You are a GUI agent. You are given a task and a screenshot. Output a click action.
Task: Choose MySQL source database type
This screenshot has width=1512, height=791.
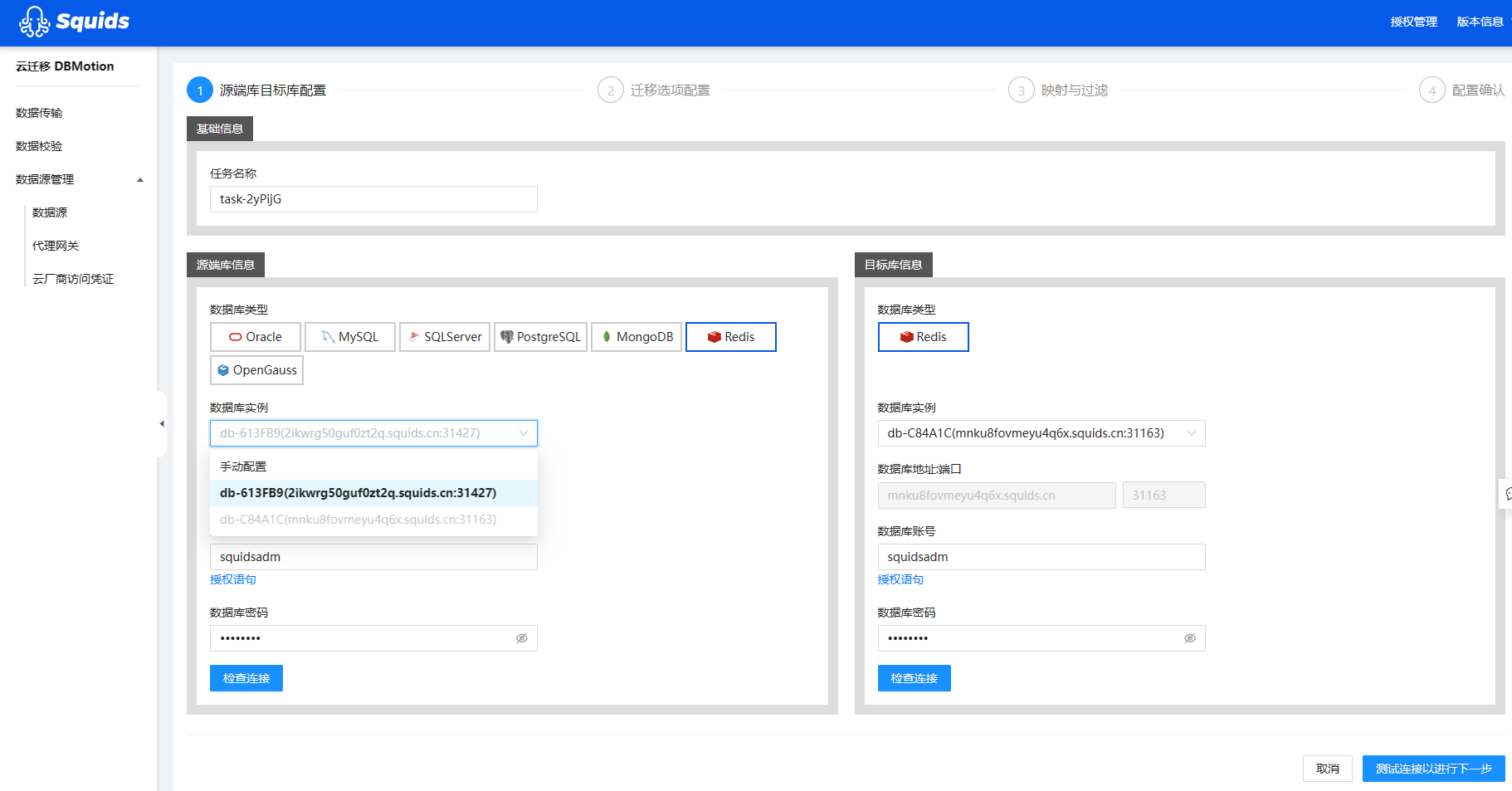pos(350,337)
